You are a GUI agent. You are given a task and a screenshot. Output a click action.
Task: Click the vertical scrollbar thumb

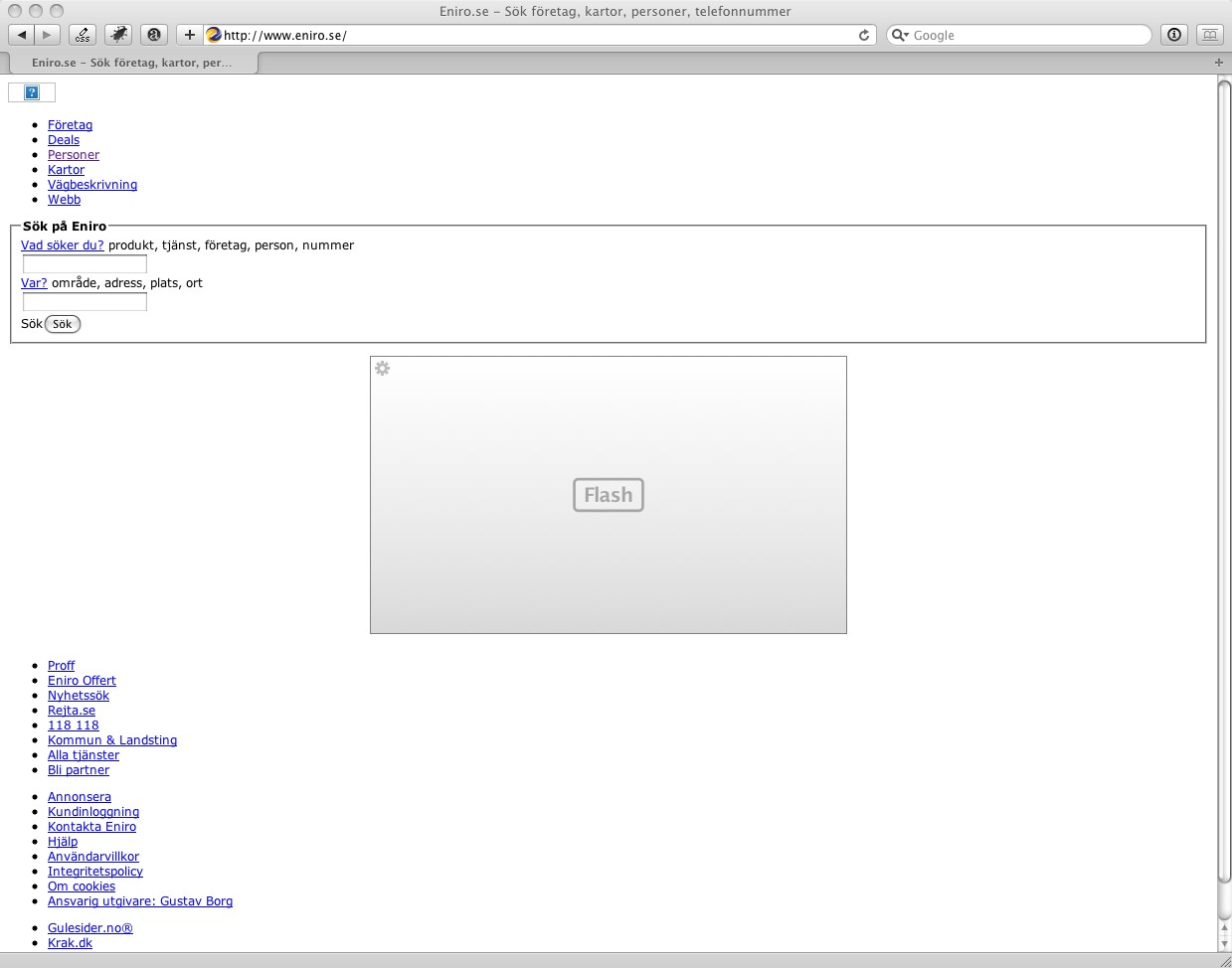(x=1224, y=481)
